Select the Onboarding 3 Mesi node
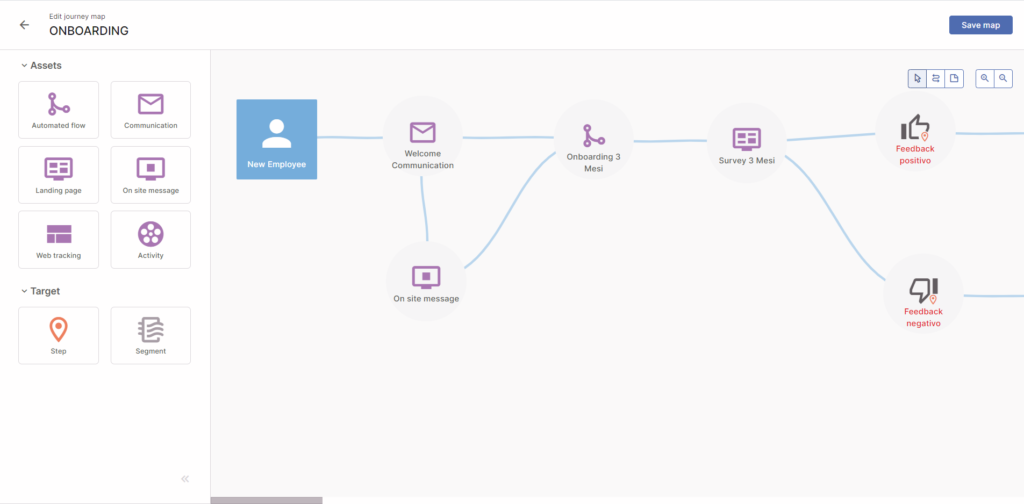The width and height of the screenshot is (1024, 504). (594, 139)
